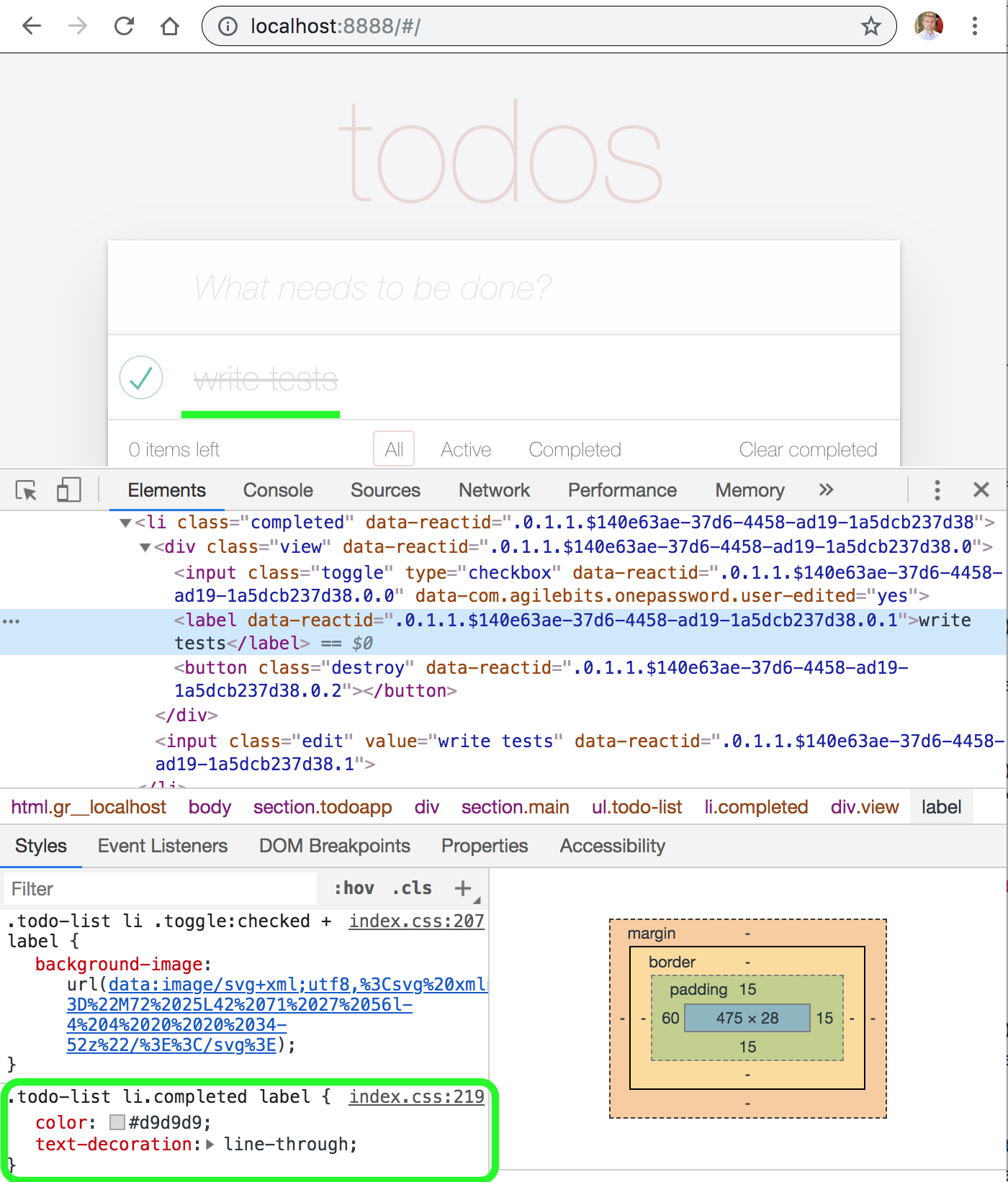Collapse the div.view element node
This screenshot has height=1182, width=1008.
click(x=145, y=548)
